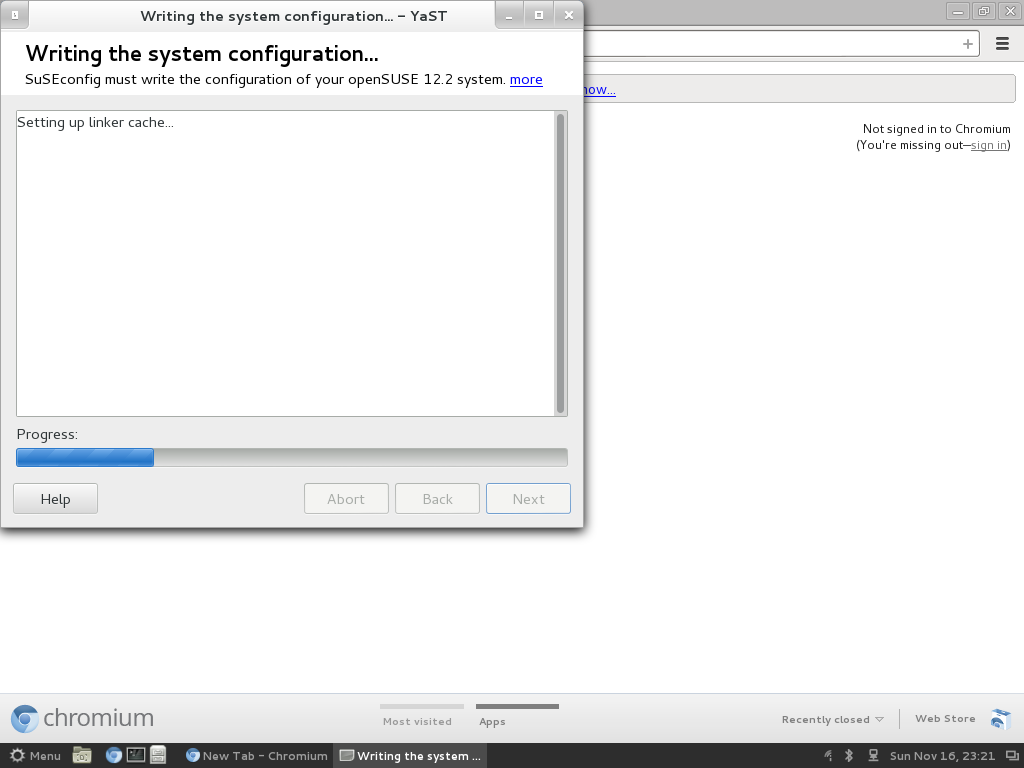This screenshot has height=768, width=1024.
Task: Click the Bluetooth tray icon
Action: (x=849, y=756)
